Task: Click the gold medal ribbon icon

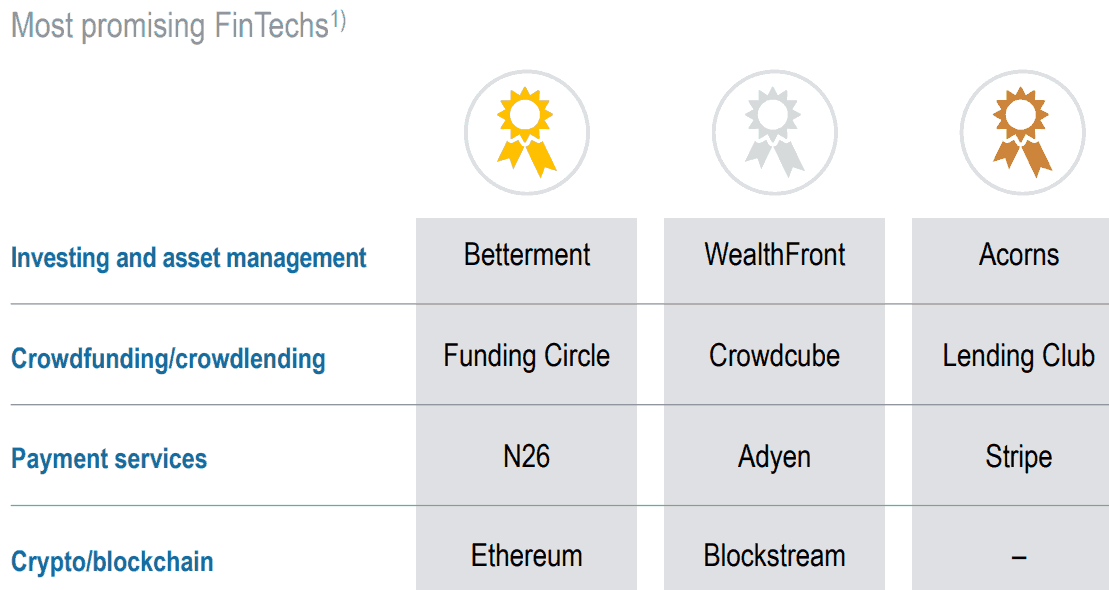Action: tap(526, 132)
